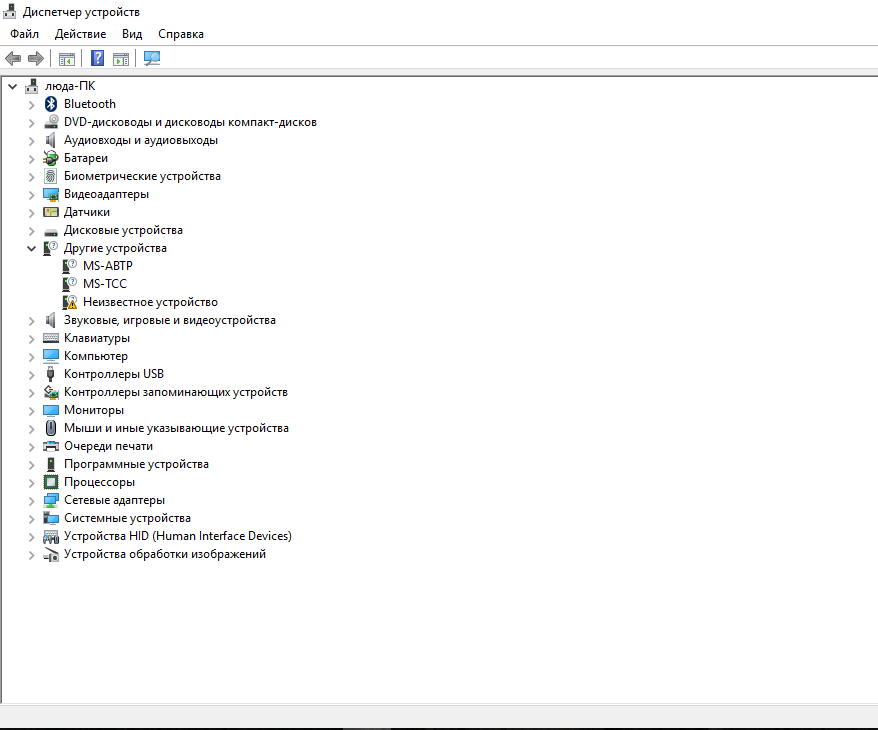
Task: Click the Процессоры chip icon
Action: click(51, 482)
